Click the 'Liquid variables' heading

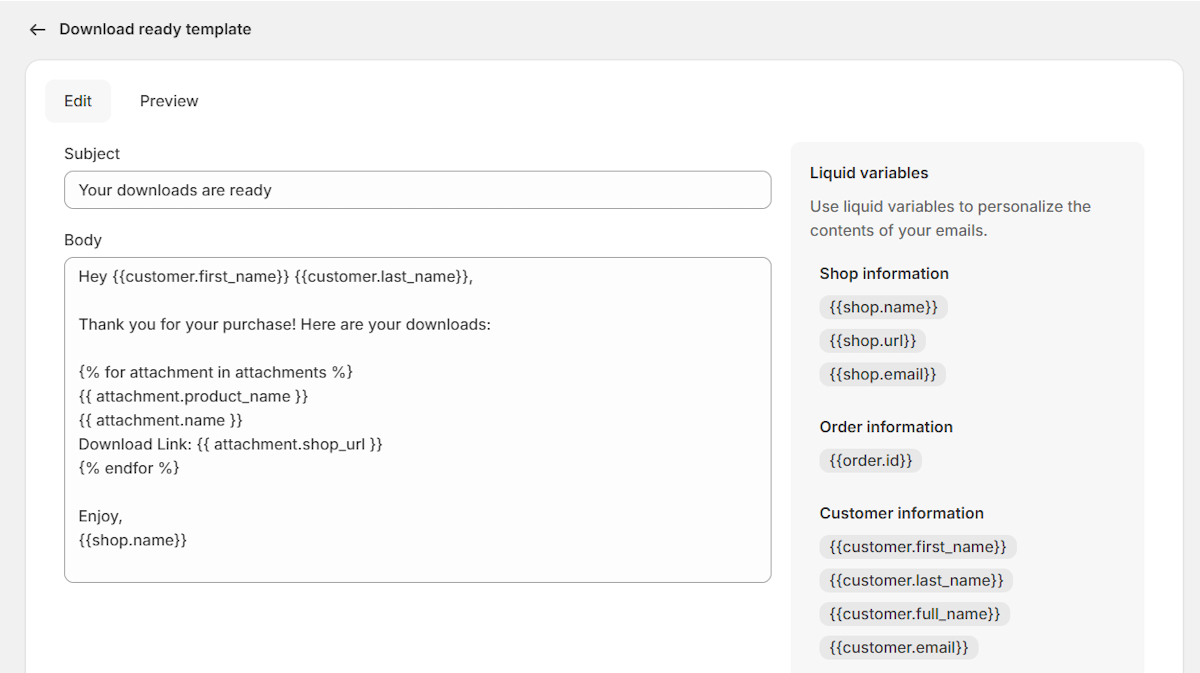click(x=869, y=173)
